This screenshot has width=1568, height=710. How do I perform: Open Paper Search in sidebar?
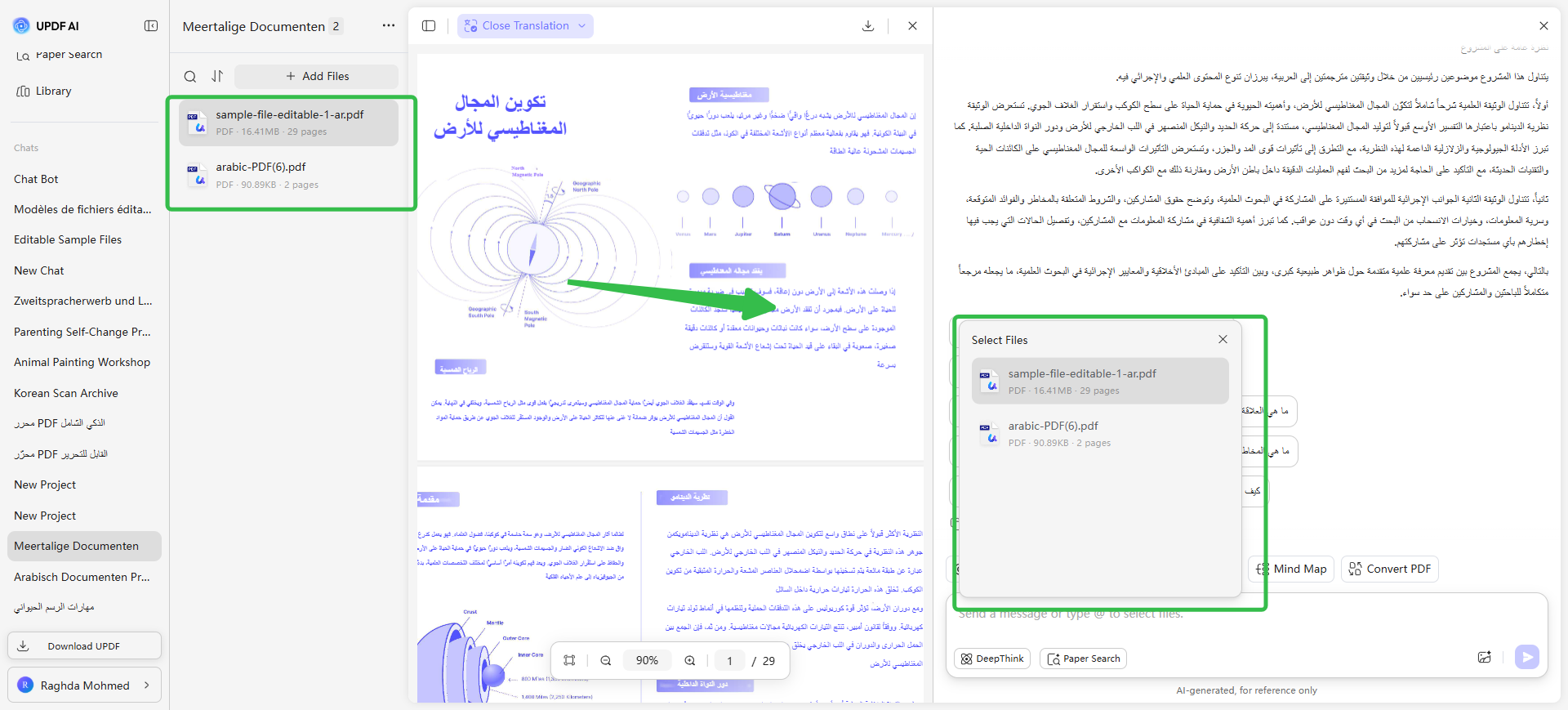60,55
